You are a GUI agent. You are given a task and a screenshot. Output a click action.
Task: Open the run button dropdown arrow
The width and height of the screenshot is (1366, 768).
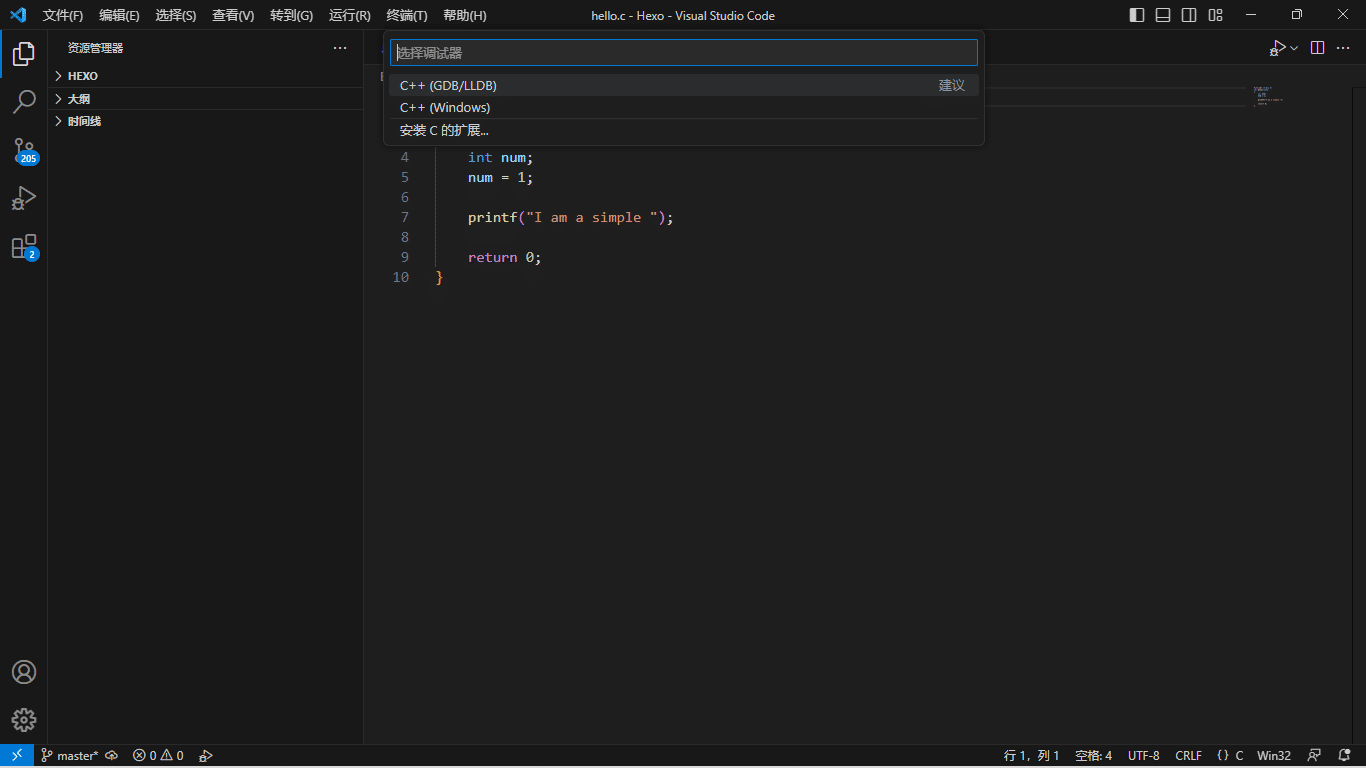(1294, 48)
